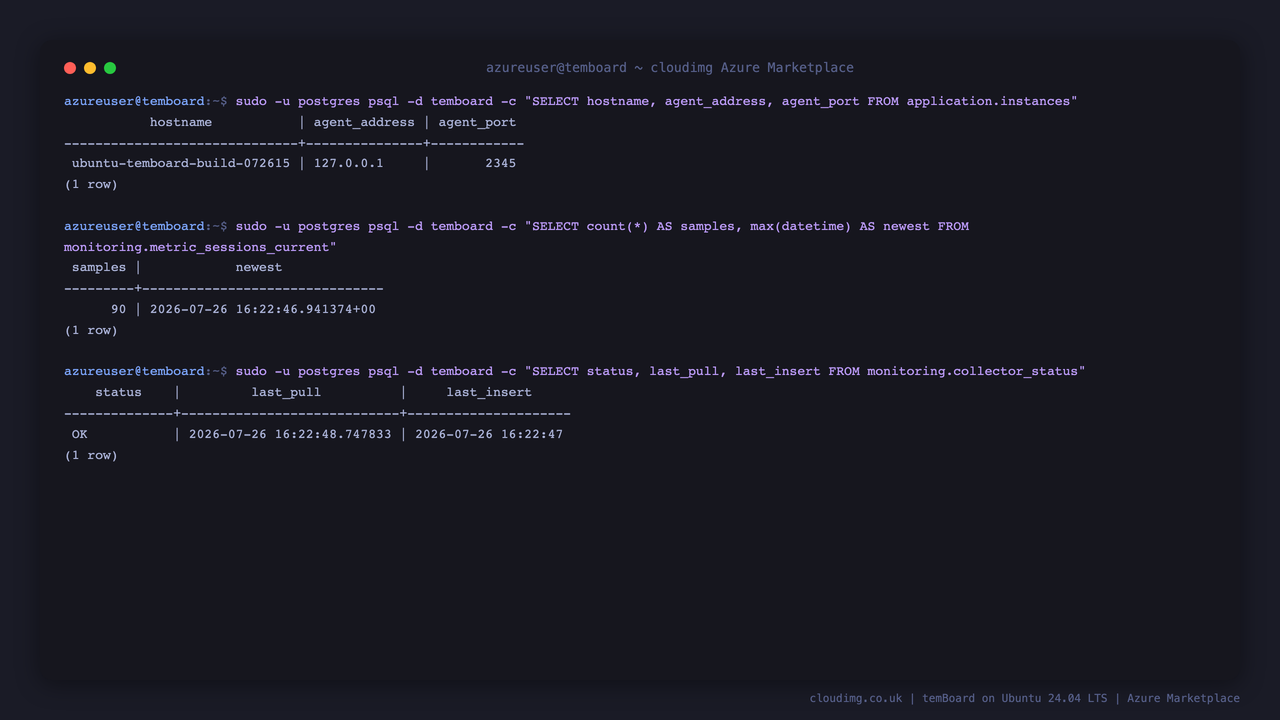Click the 'status' column header
This screenshot has width=1280, height=720.
tap(119, 392)
